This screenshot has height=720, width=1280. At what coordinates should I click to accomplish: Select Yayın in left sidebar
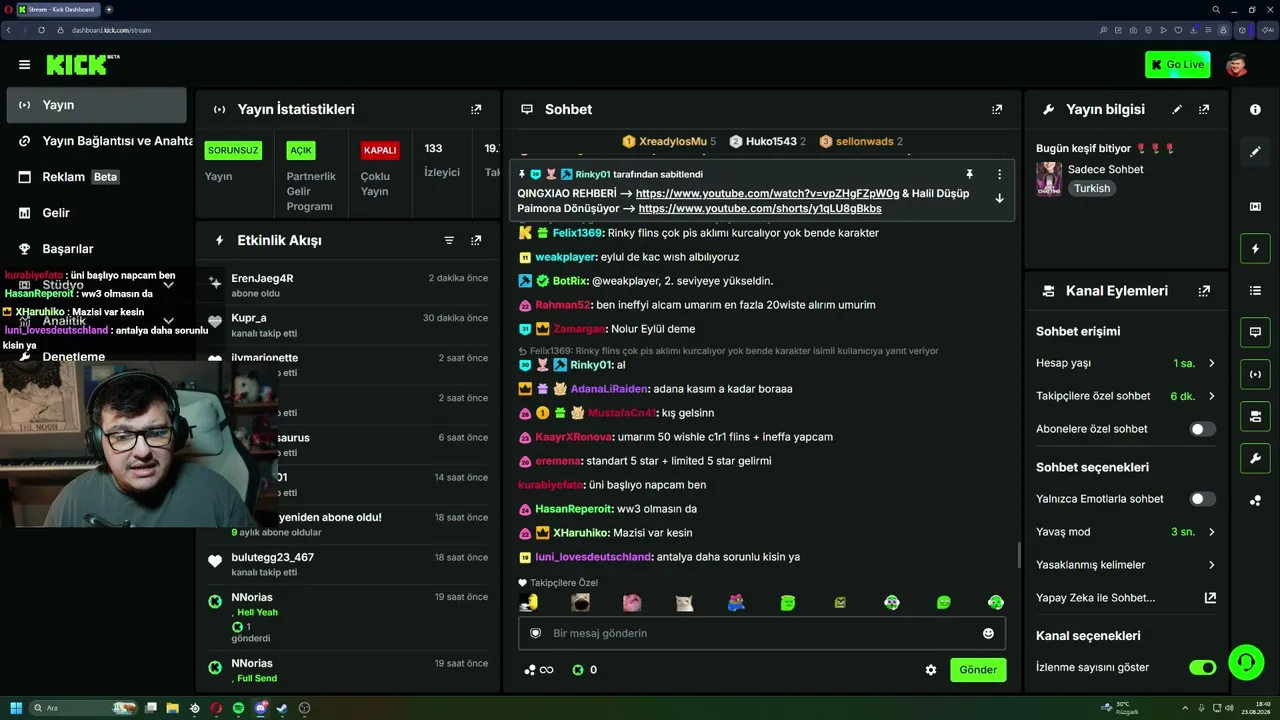(96, 105)
